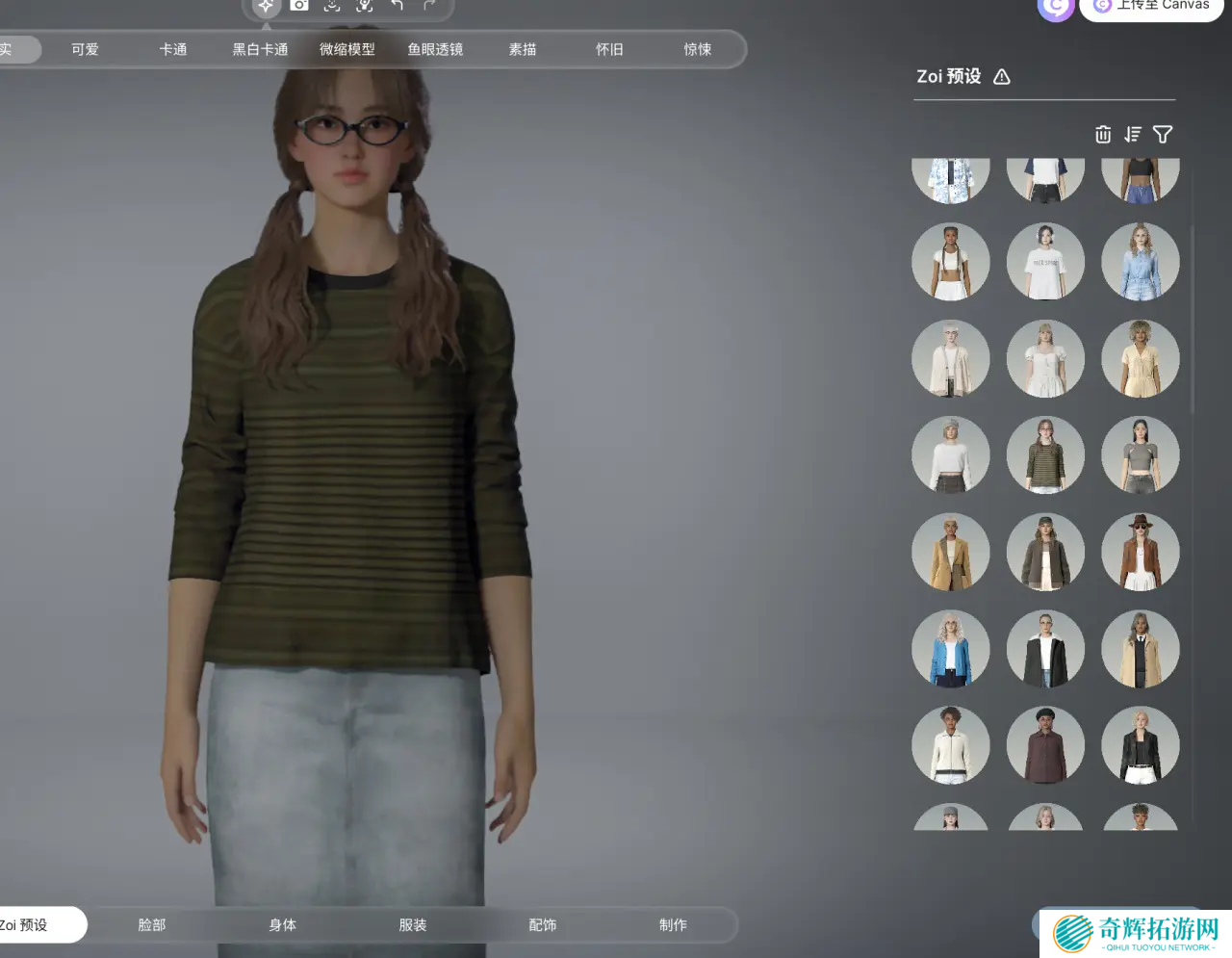Apply the 黑白卡通 filter style
The height and width of the screenshot is (958, 1232).
tap(260, 50)
